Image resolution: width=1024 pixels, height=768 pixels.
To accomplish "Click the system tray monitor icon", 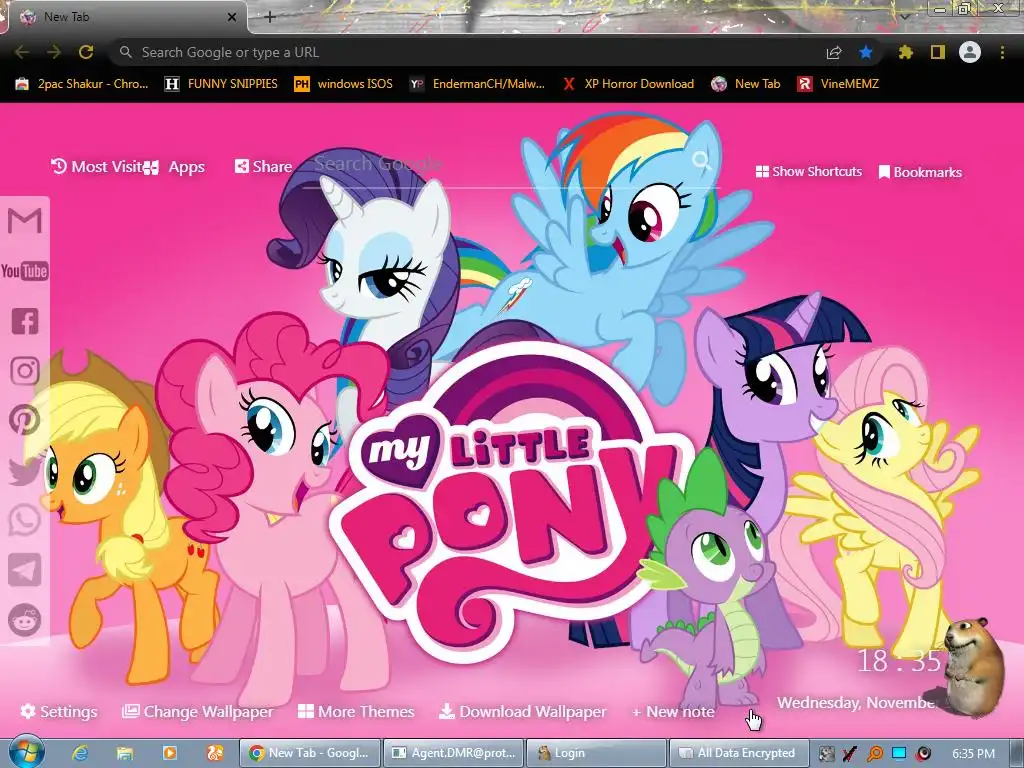I will point(899,754).
